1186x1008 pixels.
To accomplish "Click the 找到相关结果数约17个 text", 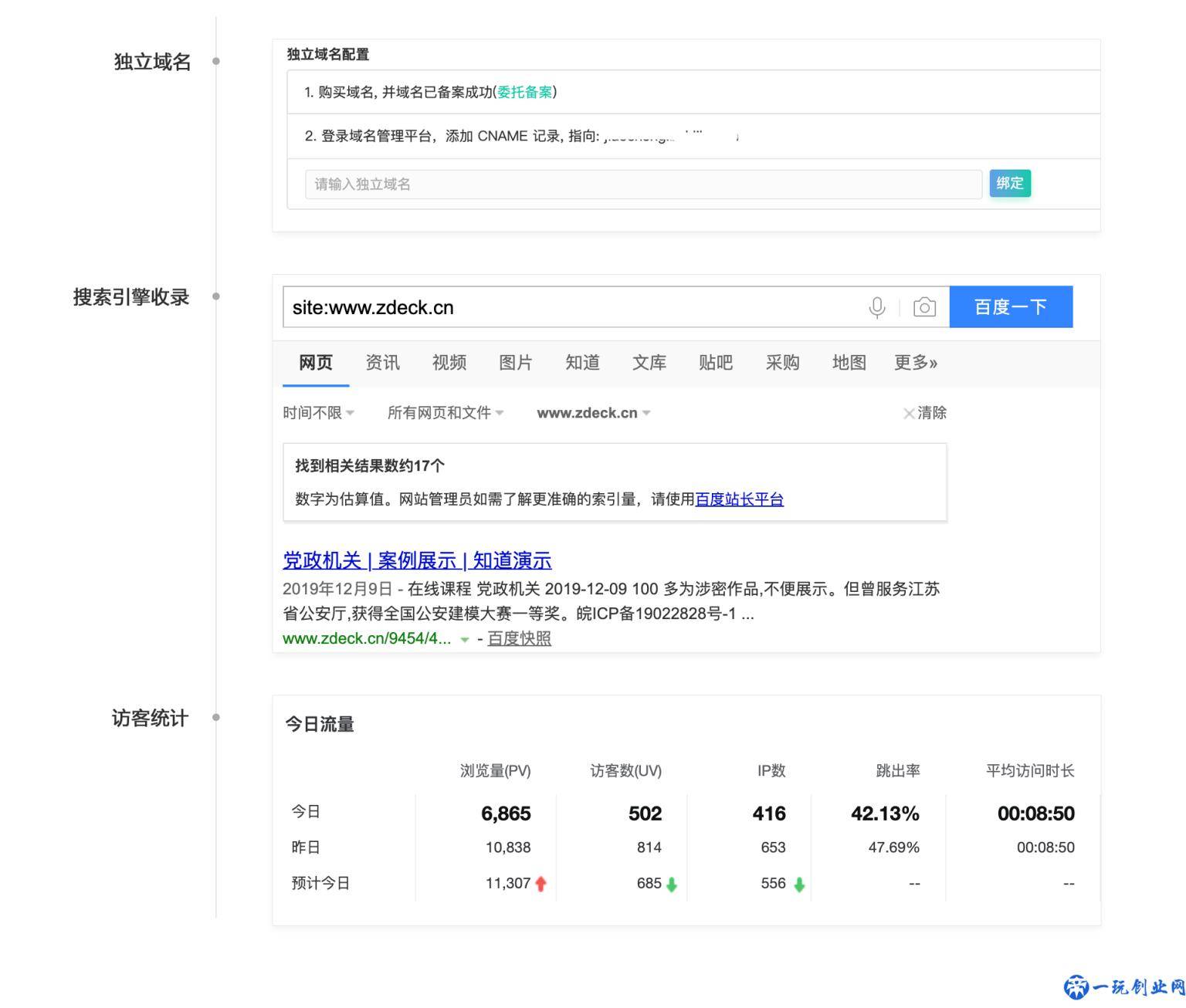I will coord(370,465).
